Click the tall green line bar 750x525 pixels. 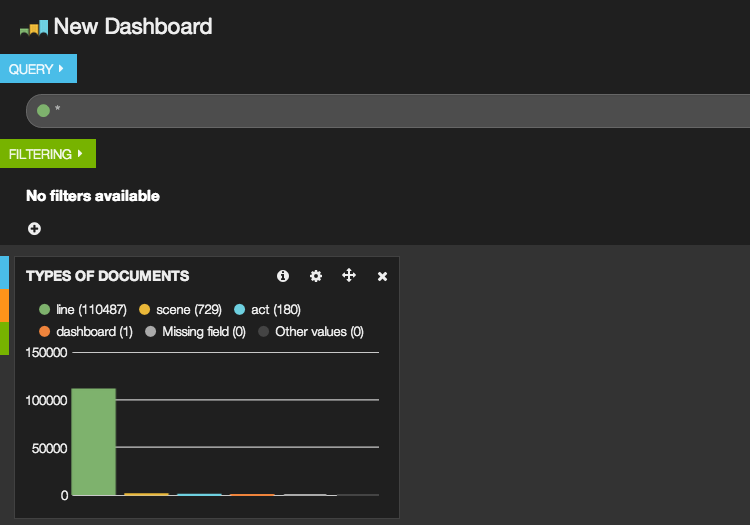94,441
